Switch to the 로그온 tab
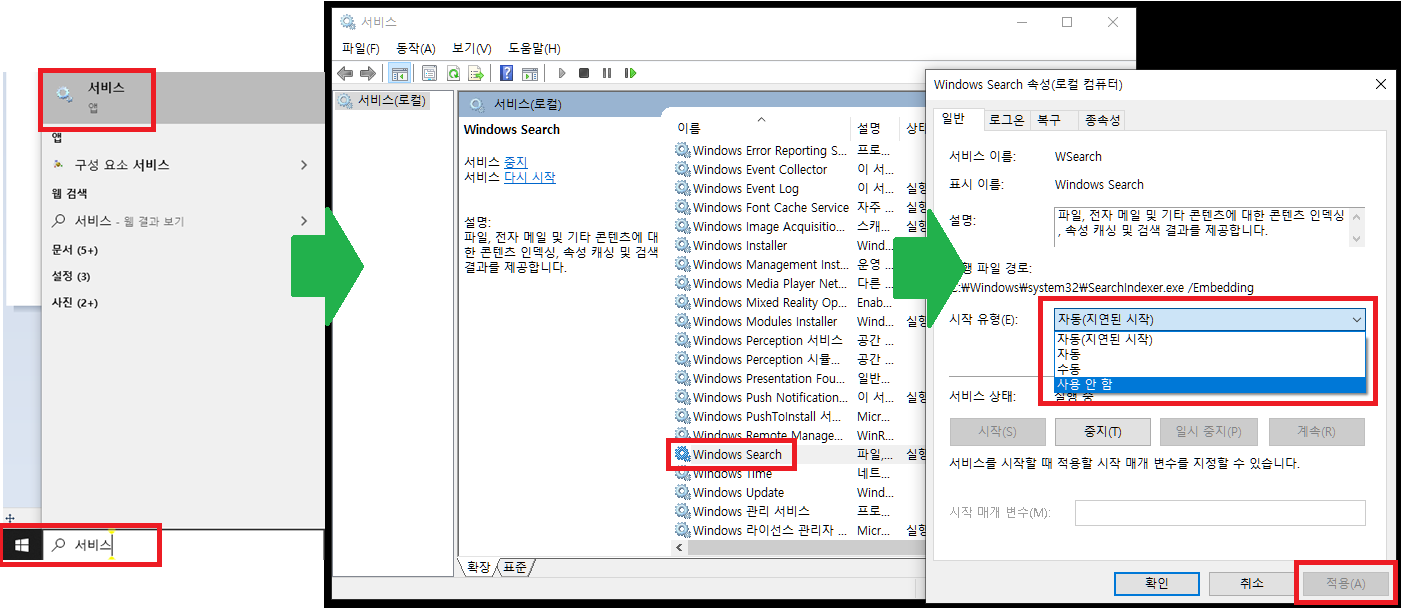This screenshot has height=608, width=1401. [x=1007, y=120]
